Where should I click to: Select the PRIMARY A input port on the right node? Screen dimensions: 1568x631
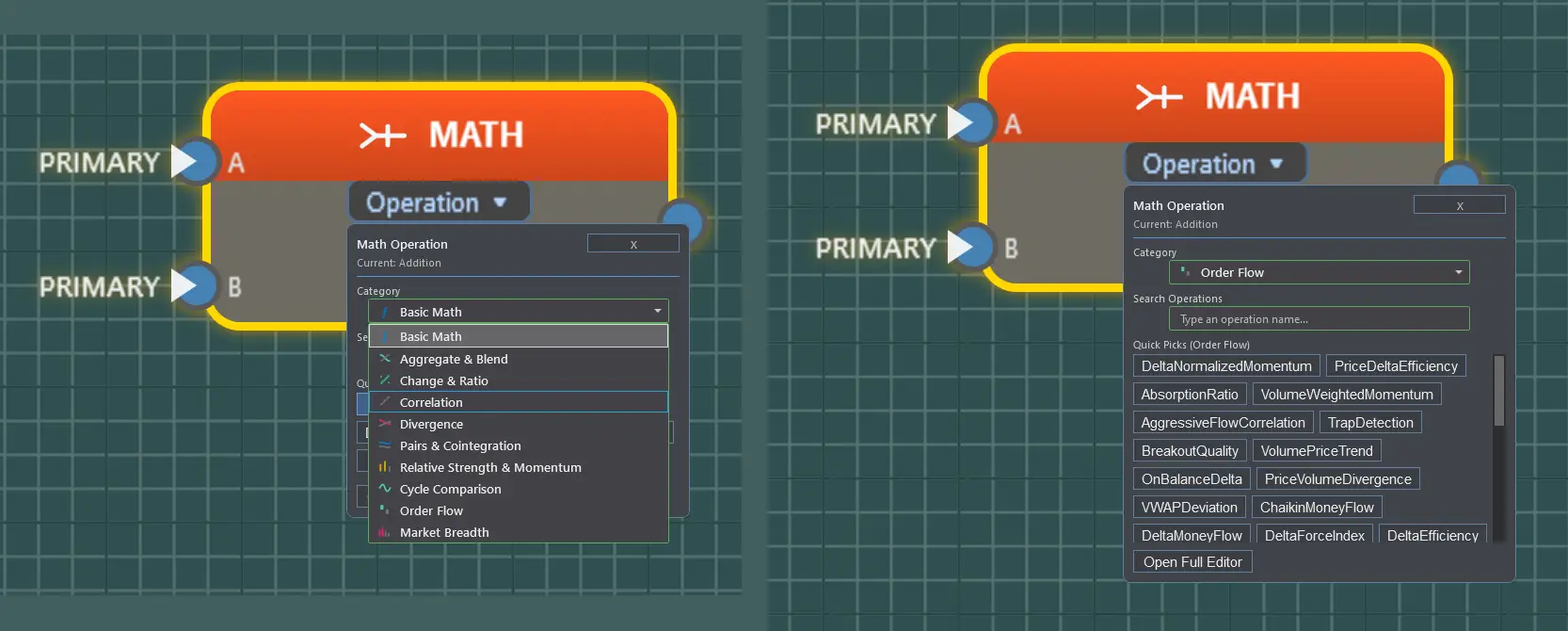971,122
